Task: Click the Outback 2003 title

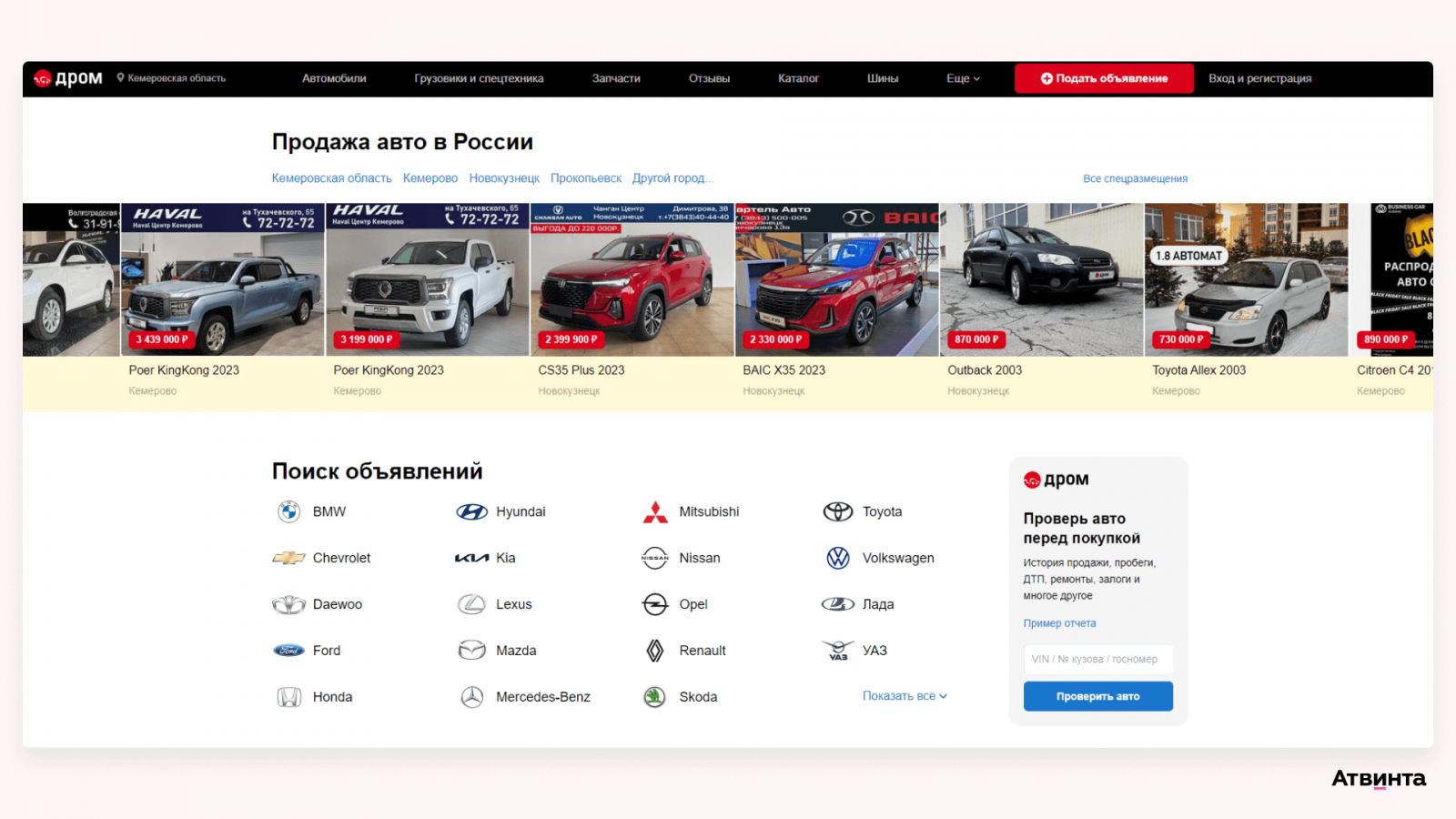Action: (985, 370)
